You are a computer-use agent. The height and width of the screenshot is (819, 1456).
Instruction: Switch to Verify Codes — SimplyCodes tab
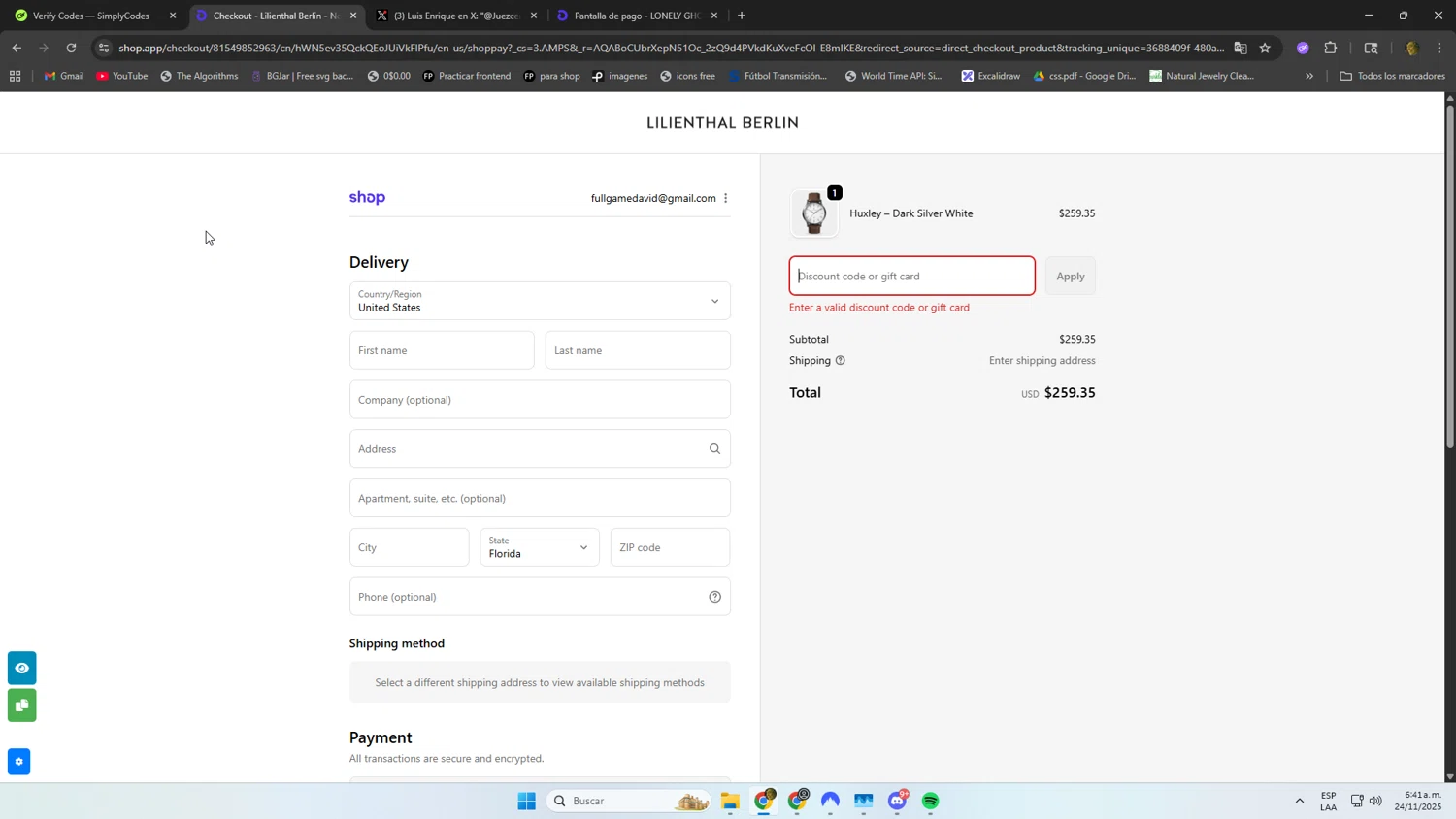90,16
